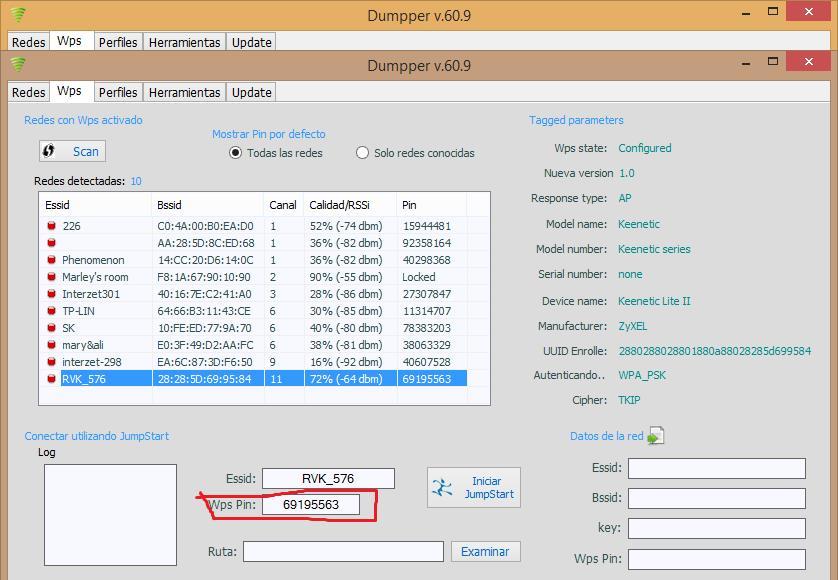Open Perfiles tab in the back window

[118, 42]
